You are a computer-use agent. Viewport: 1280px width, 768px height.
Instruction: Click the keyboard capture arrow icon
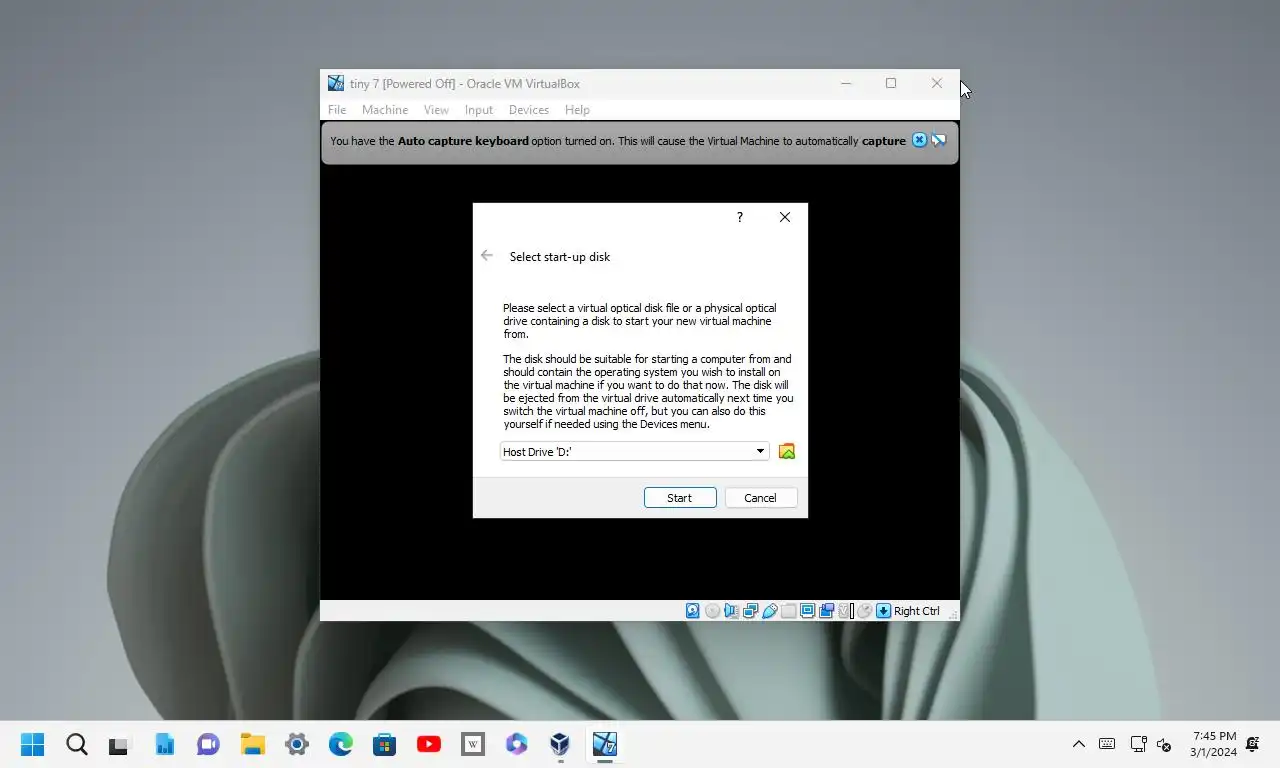click(x=883, y=611)
